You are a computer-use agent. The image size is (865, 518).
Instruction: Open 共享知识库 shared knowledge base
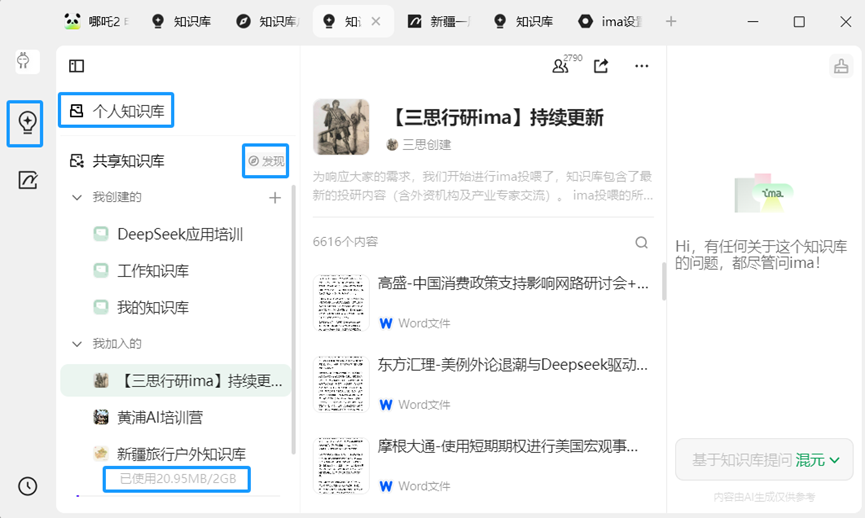click(117, 161)
